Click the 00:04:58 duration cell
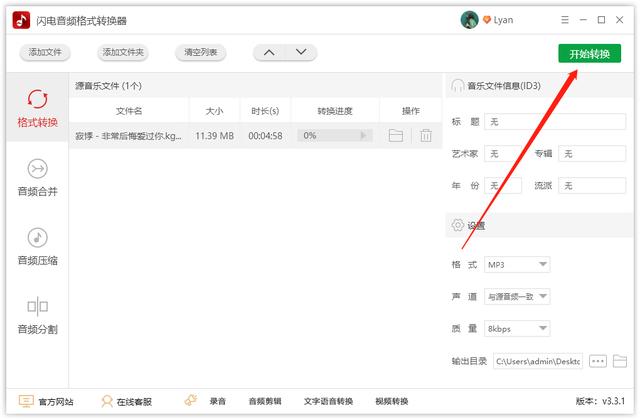Viewport: 640px width, 420px height. (265, 136)
